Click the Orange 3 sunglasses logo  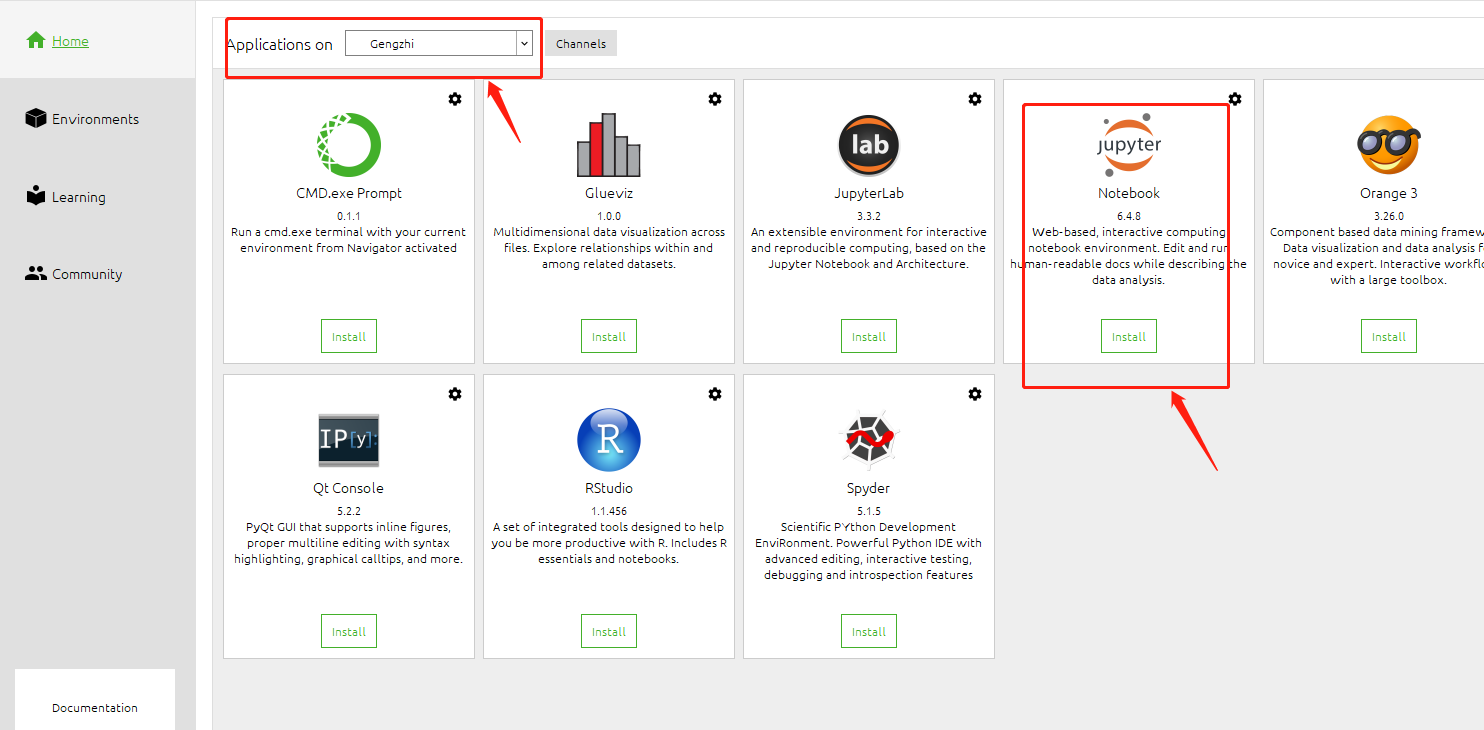[1389, 145]
